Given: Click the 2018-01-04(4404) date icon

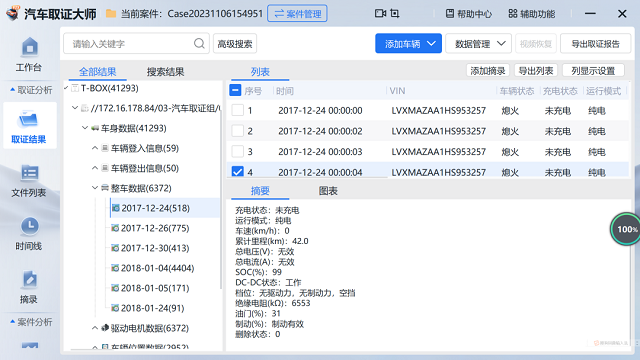Looking at the screenshot, I should [116, 268].
